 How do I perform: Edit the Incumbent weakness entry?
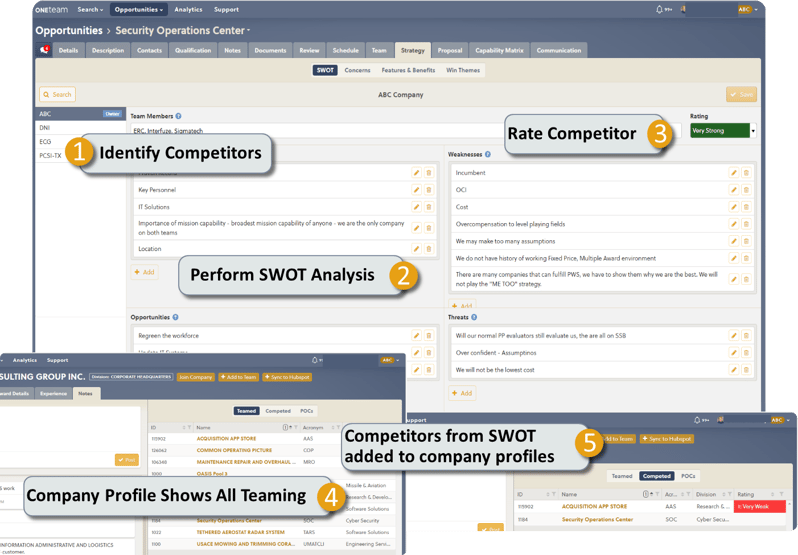tap(734, 173)
